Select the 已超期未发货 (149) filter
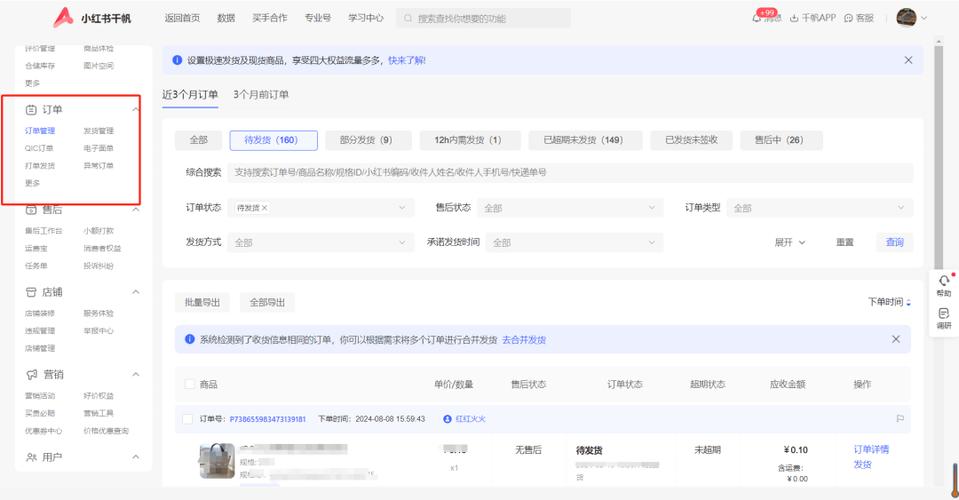Screen dimensions: 959x500 coord(583,140)
